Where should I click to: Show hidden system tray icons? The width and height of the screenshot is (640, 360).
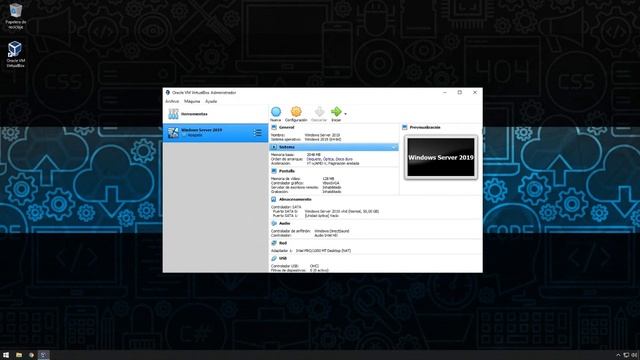[618, 356]
